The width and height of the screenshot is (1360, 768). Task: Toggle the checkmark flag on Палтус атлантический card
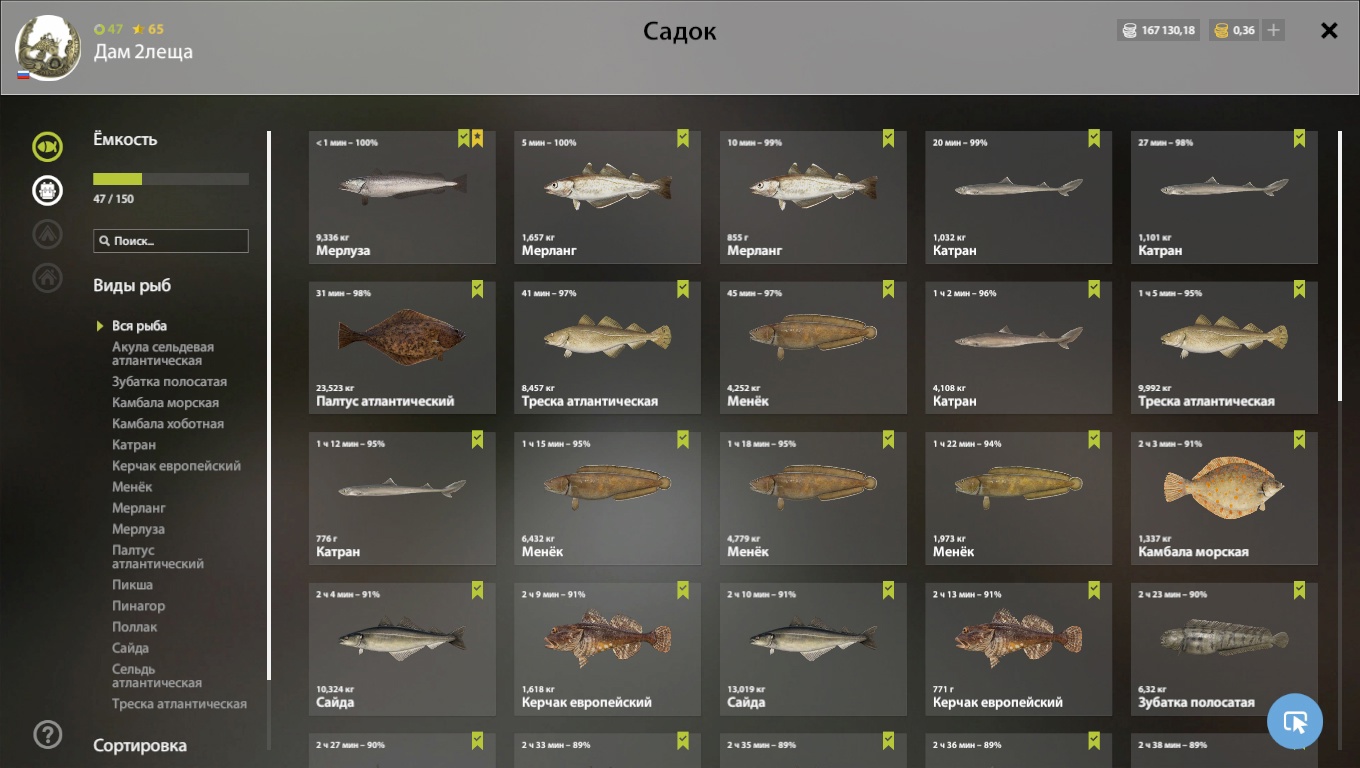[477, 289]
